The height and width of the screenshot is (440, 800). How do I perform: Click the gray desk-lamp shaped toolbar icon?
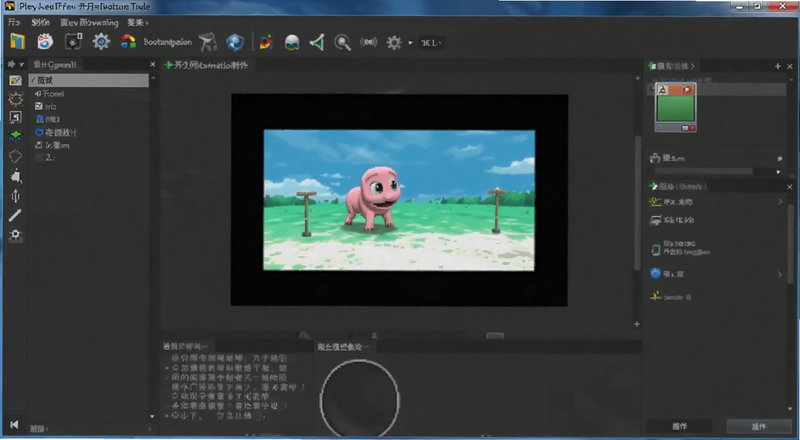pos(208,42)
